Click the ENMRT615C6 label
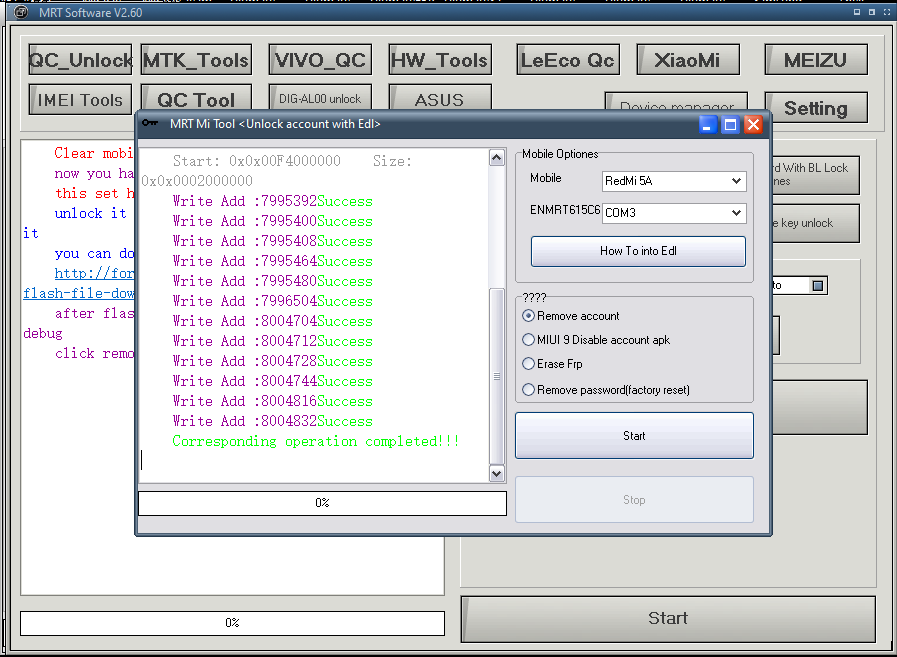Viewport: 897px width, 657px height. [565, 210]
